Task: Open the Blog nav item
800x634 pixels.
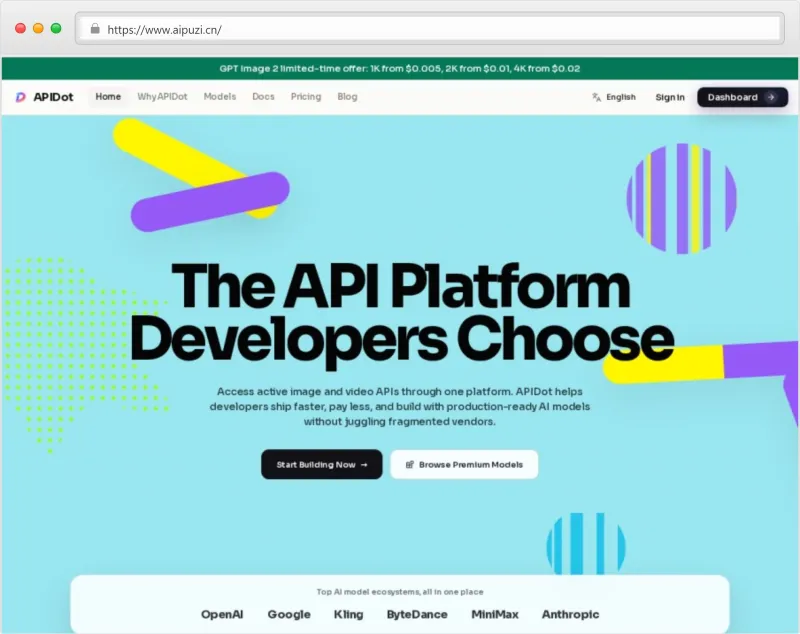Action: pos(347,96)
